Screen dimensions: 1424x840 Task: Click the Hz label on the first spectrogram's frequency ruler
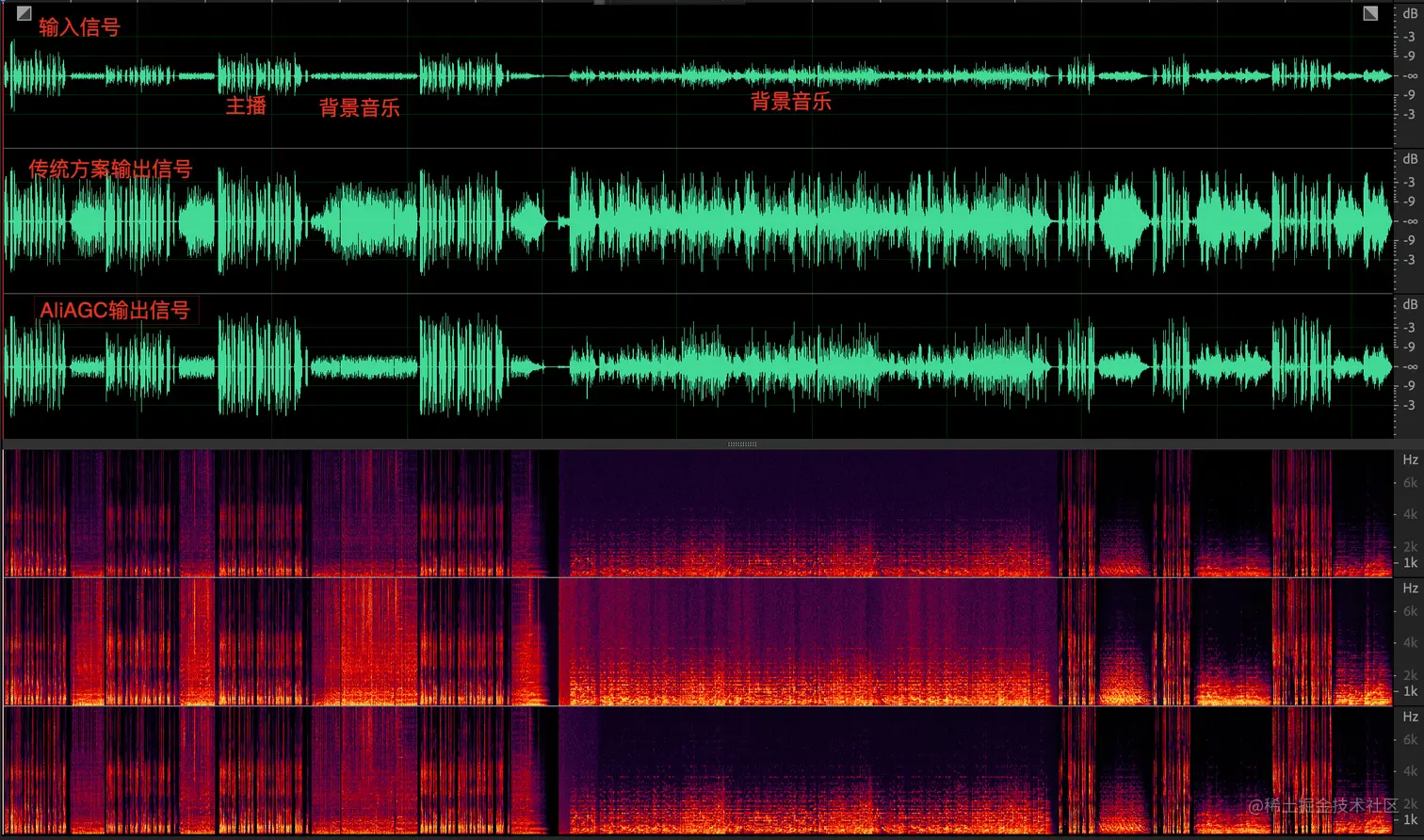coord(1410,460)
